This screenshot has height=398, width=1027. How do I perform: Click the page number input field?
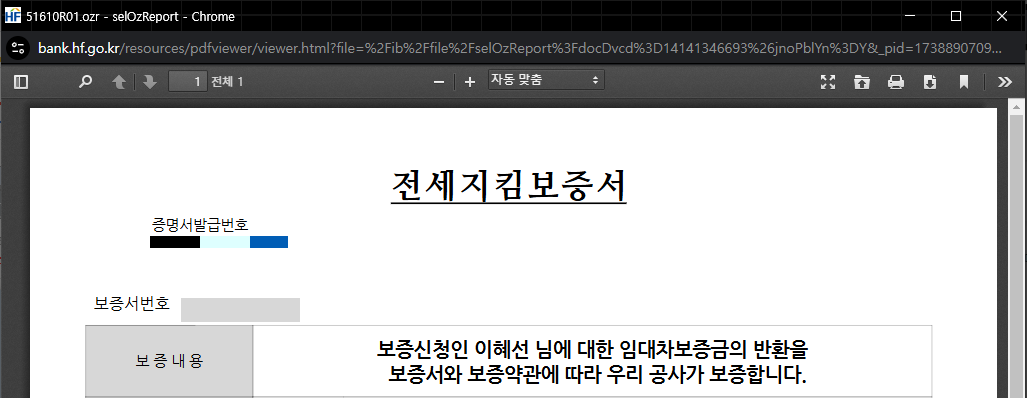pyautogui.click(x=188, y=82)
